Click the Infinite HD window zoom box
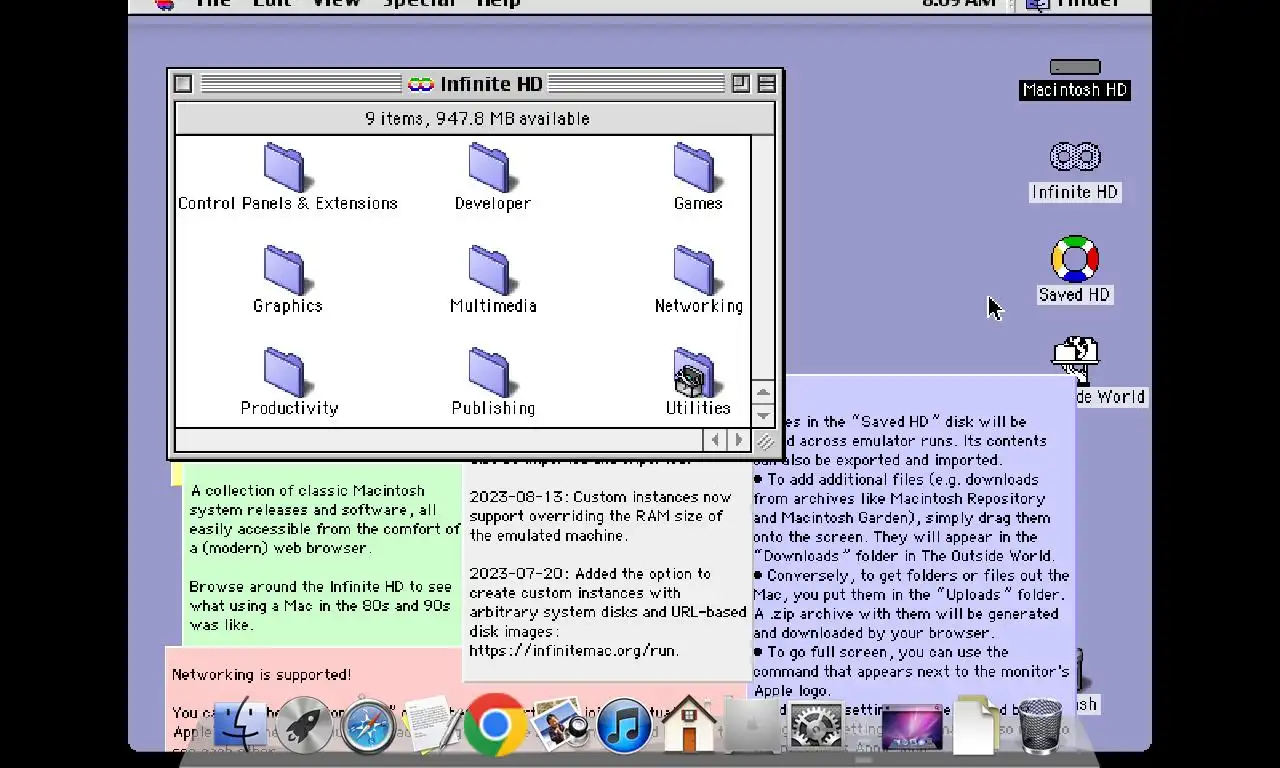The image size is (1280, 768). click(x=741, y=84)
